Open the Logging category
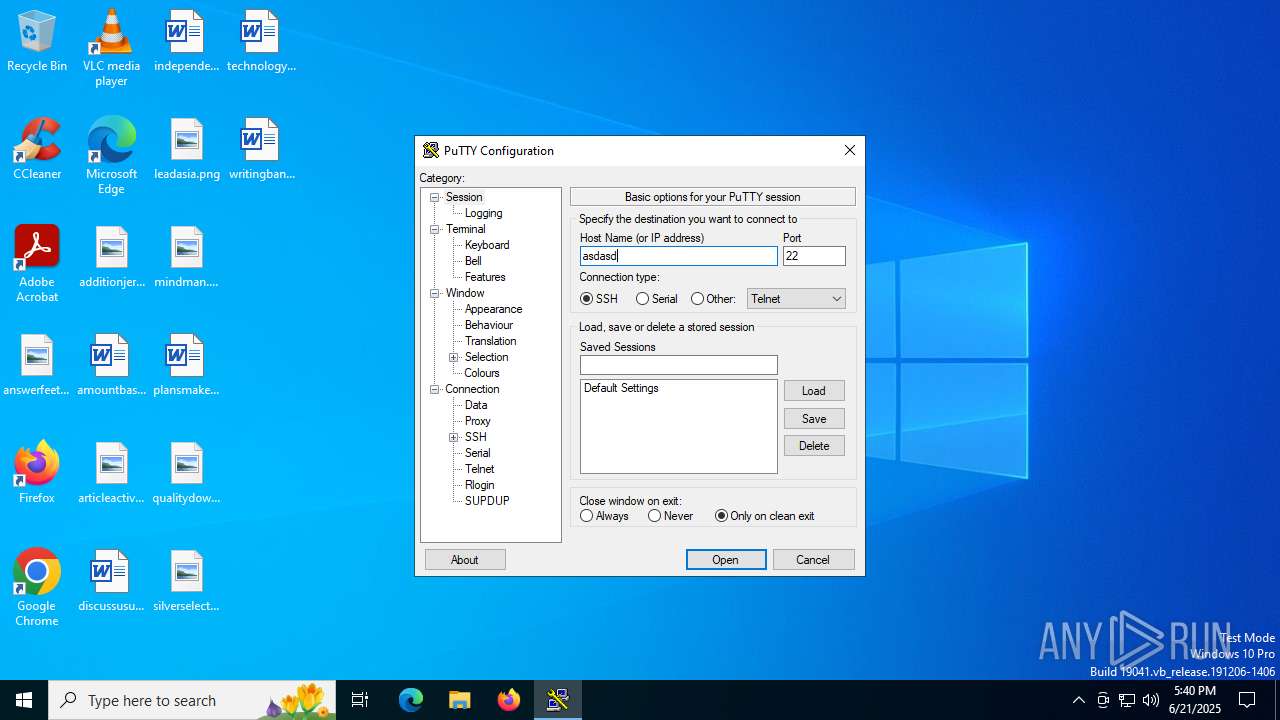 pos(483,213)
